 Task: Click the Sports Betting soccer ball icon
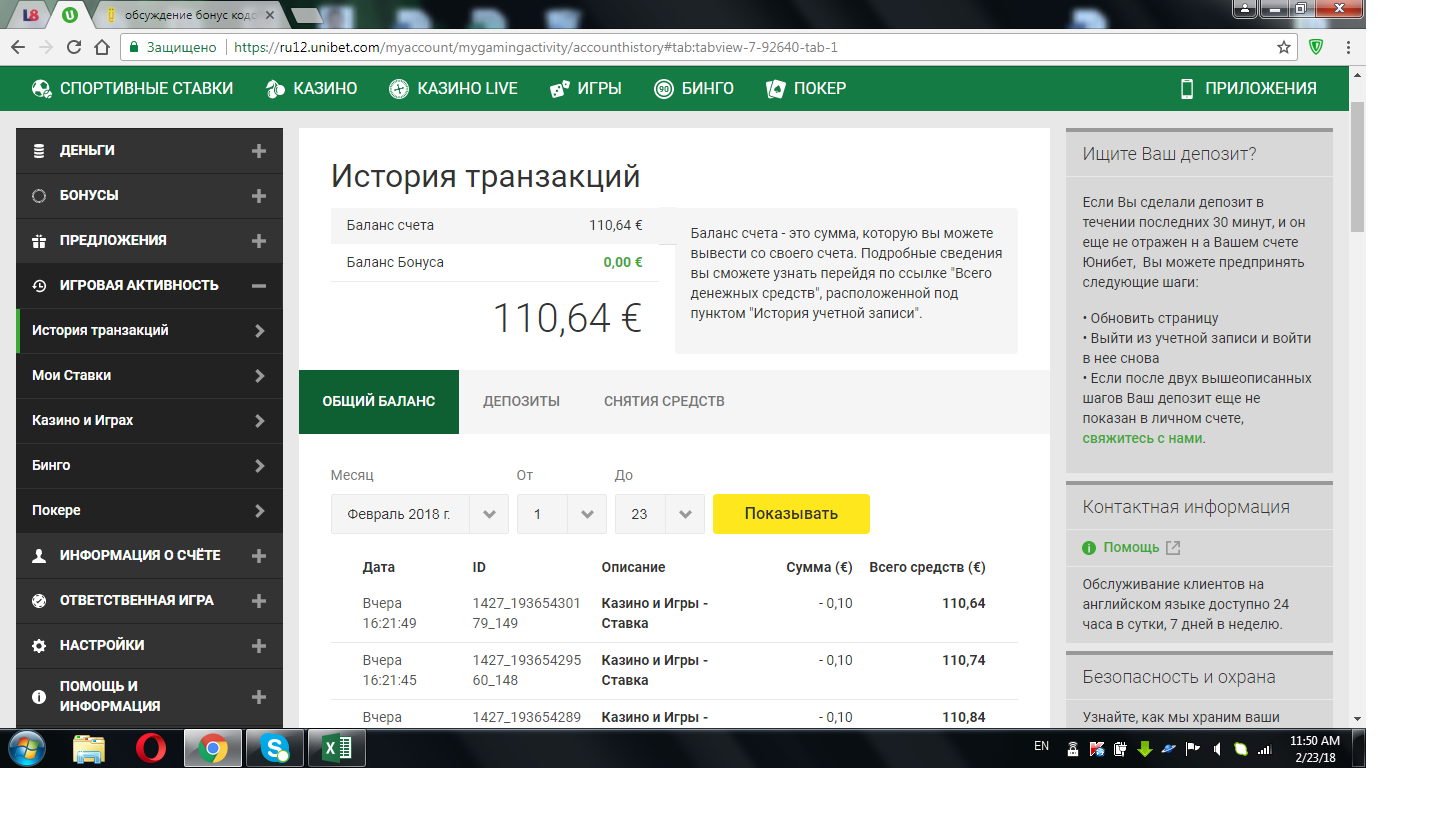(x=42, y=89)
